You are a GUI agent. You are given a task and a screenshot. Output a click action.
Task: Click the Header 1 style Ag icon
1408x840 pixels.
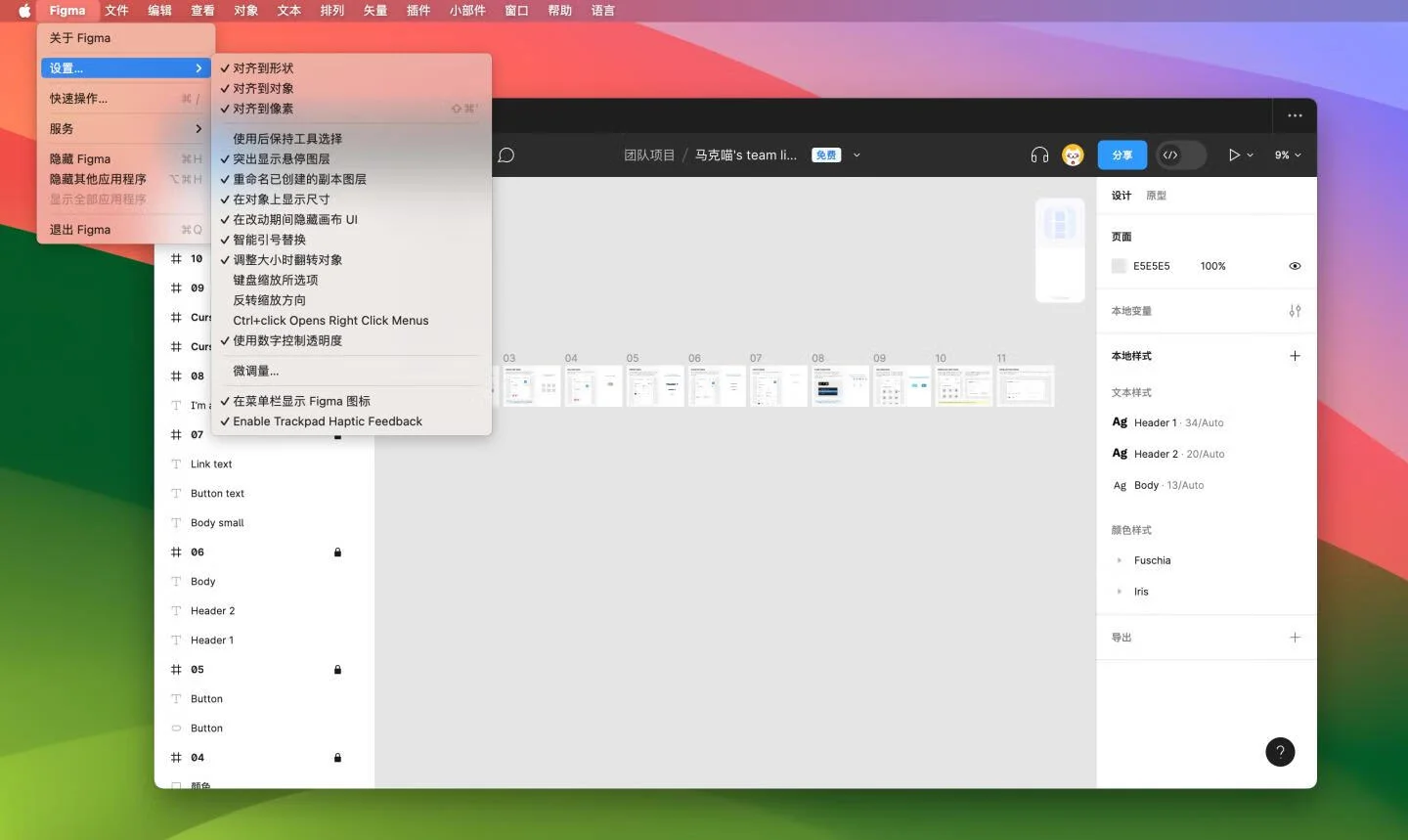1120,422
